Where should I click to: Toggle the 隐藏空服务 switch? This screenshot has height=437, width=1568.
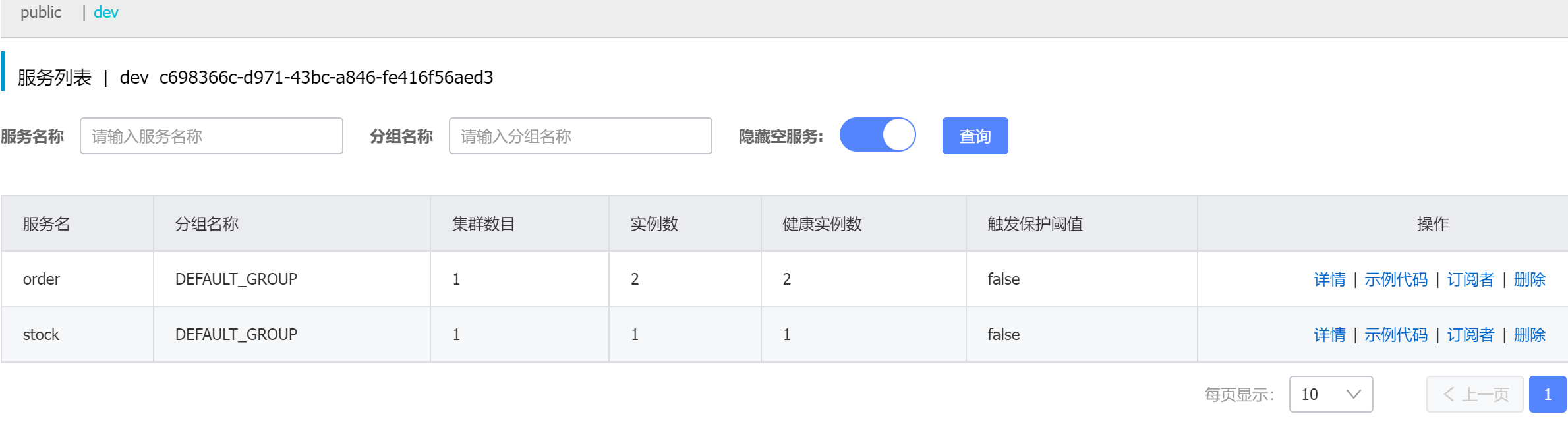[878, 135]
